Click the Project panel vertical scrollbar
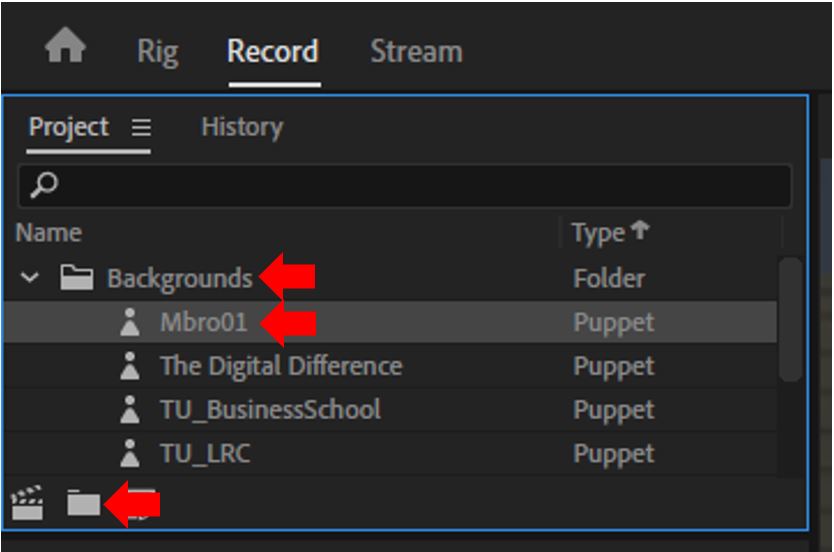Image resolution: width=834 pixels, height=552 pixels. click(x=790, y=319)
